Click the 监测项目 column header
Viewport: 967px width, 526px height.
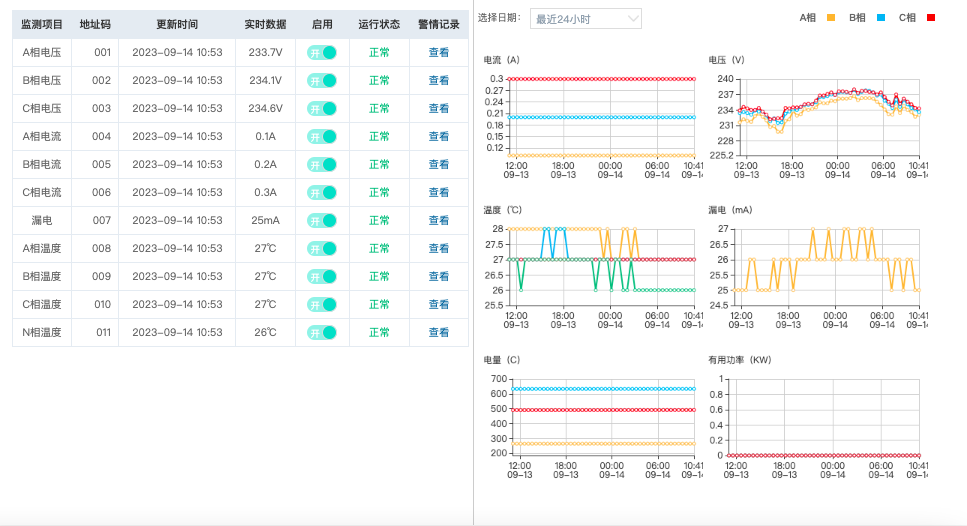click(x=42, y=25)
